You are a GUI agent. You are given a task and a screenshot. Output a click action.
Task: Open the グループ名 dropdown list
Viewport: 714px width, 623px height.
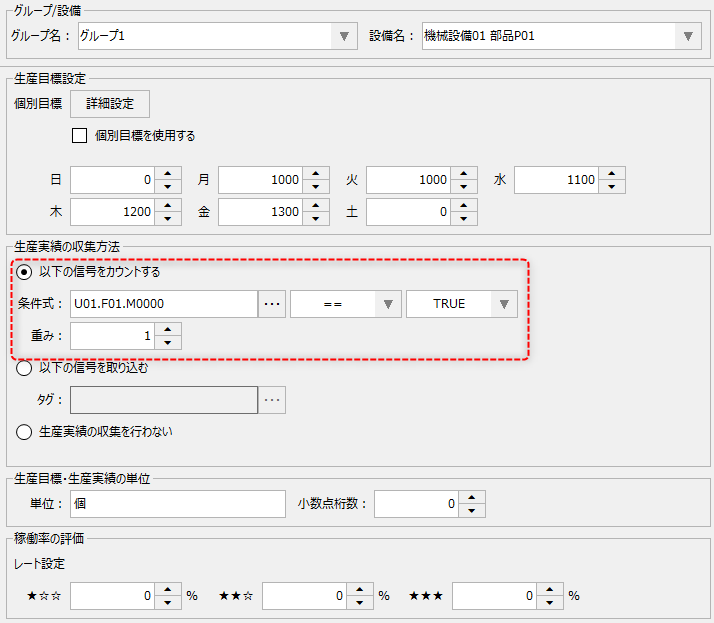tap(343, 36)
